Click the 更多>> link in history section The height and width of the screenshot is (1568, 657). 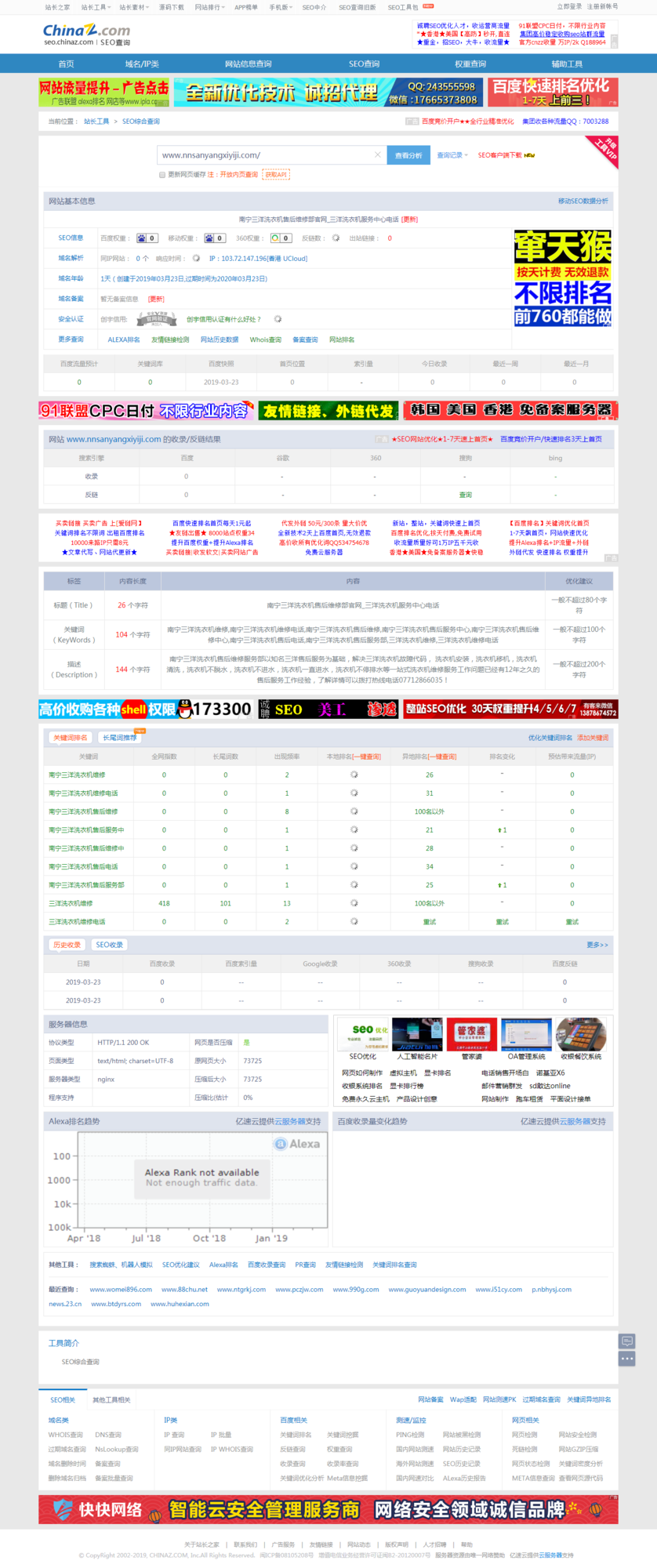[597, 945]
